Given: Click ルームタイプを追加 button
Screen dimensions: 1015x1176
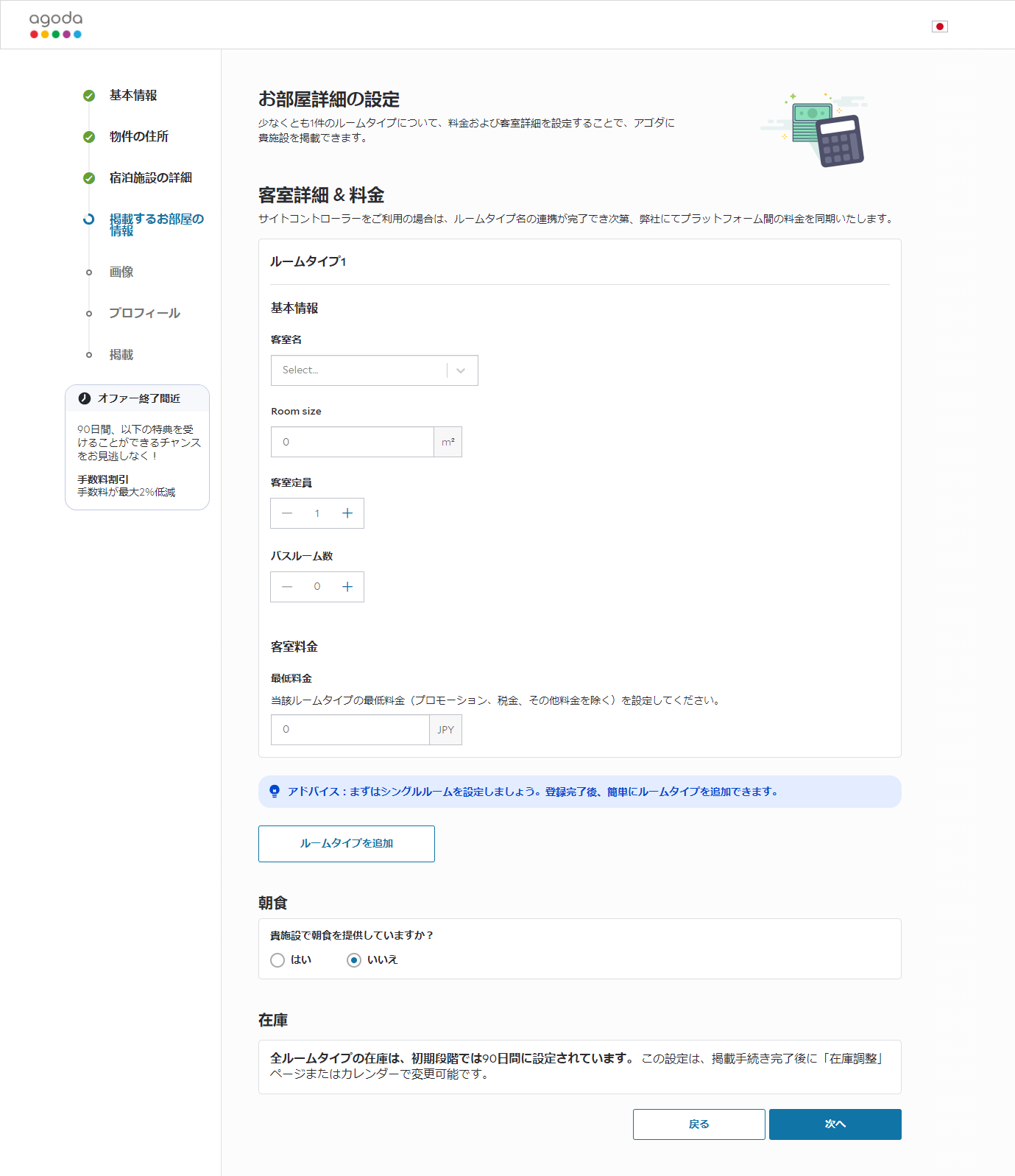Looking at the screenshot, I should [x=347, y=844].
